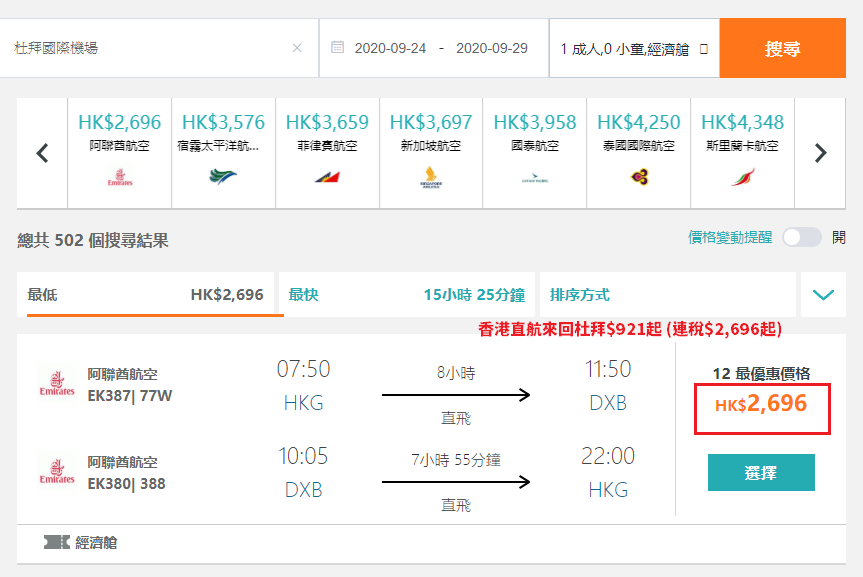
Task: Click Singapore Airlines logo in carousel
Action: [431, 177]
